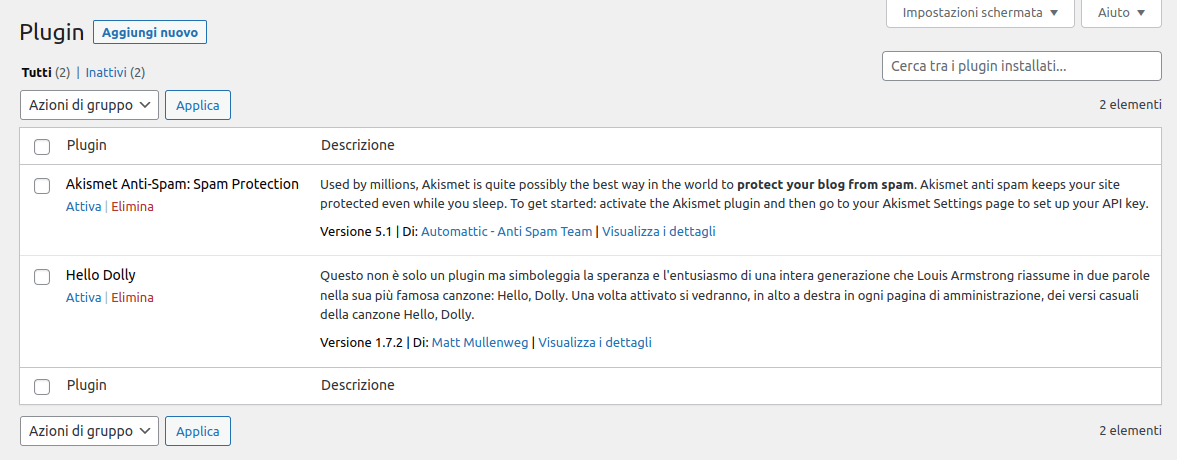Delete Hello Dolly using Elimina link
This screenshot has height=460, width=1177.
point(132,298)
